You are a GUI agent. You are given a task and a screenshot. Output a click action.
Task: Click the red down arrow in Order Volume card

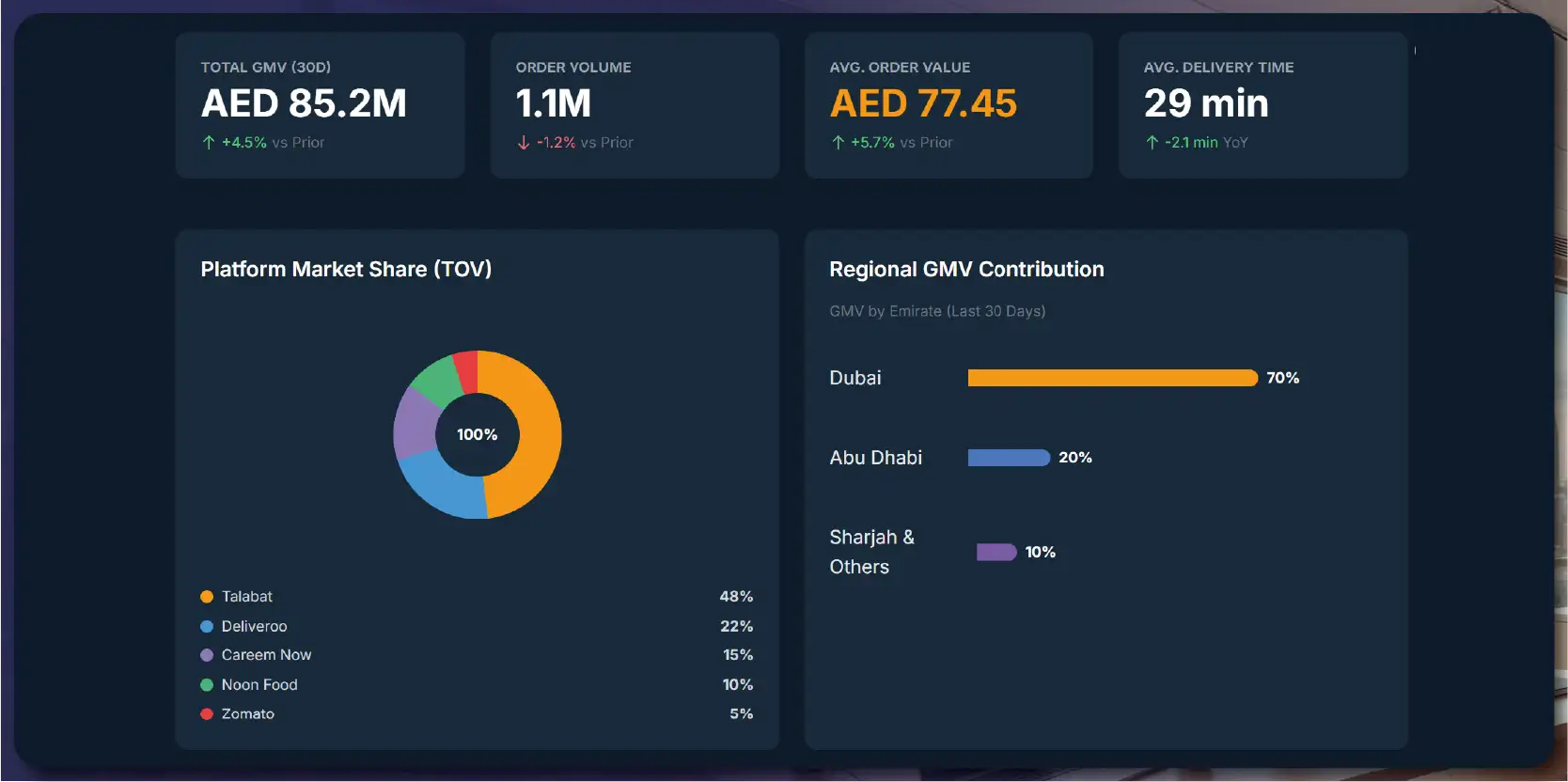pyautogui.click(x=524, y=143)
